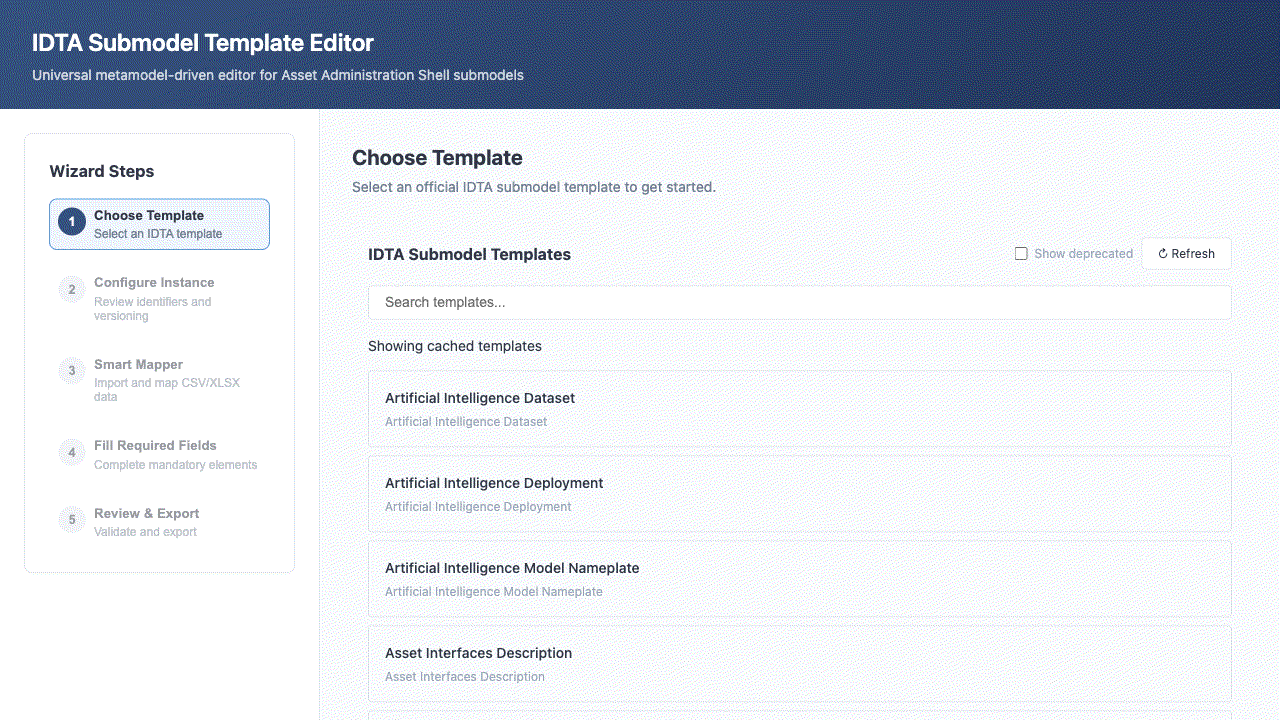Click the Show deprecated label text
This screenshot has width=1280, height=720.
point(1083,254)
